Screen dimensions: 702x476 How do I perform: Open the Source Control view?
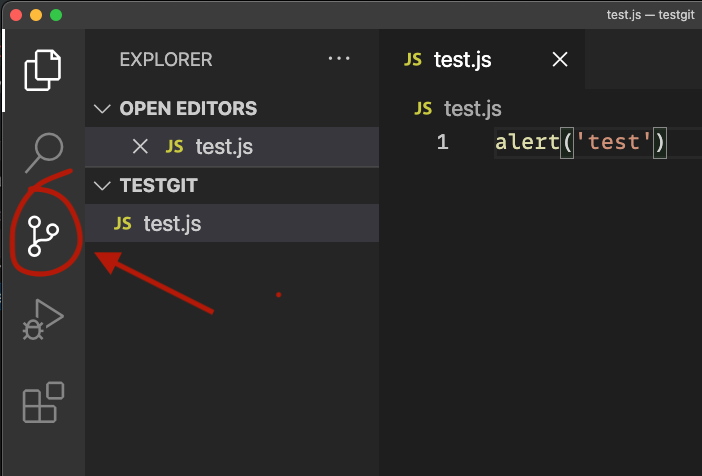pos(43,236)
